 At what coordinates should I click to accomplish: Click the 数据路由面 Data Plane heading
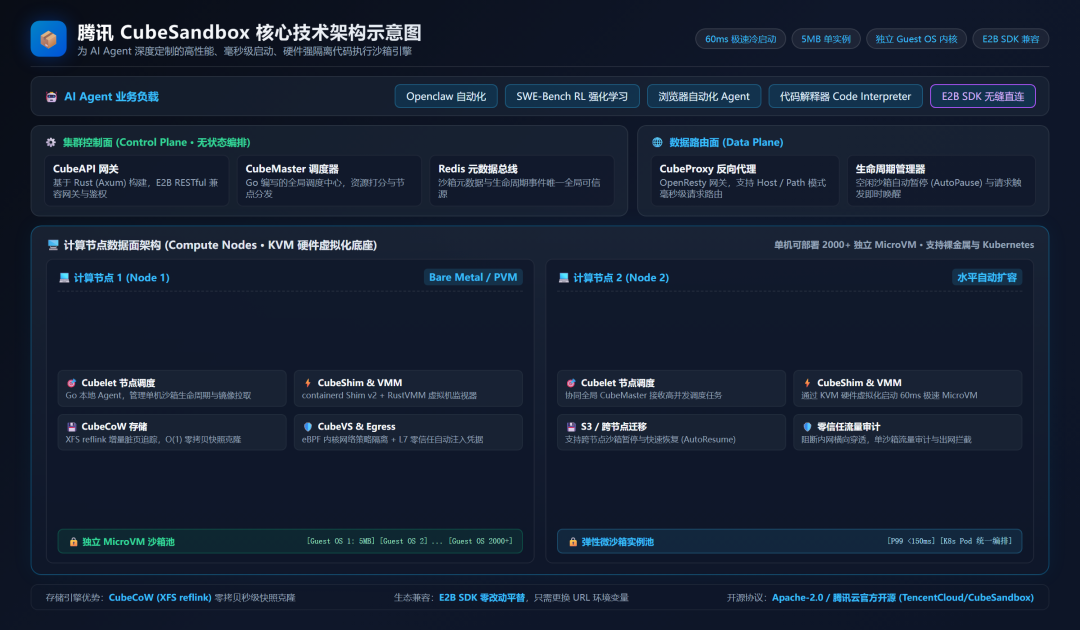click(726, 143)
